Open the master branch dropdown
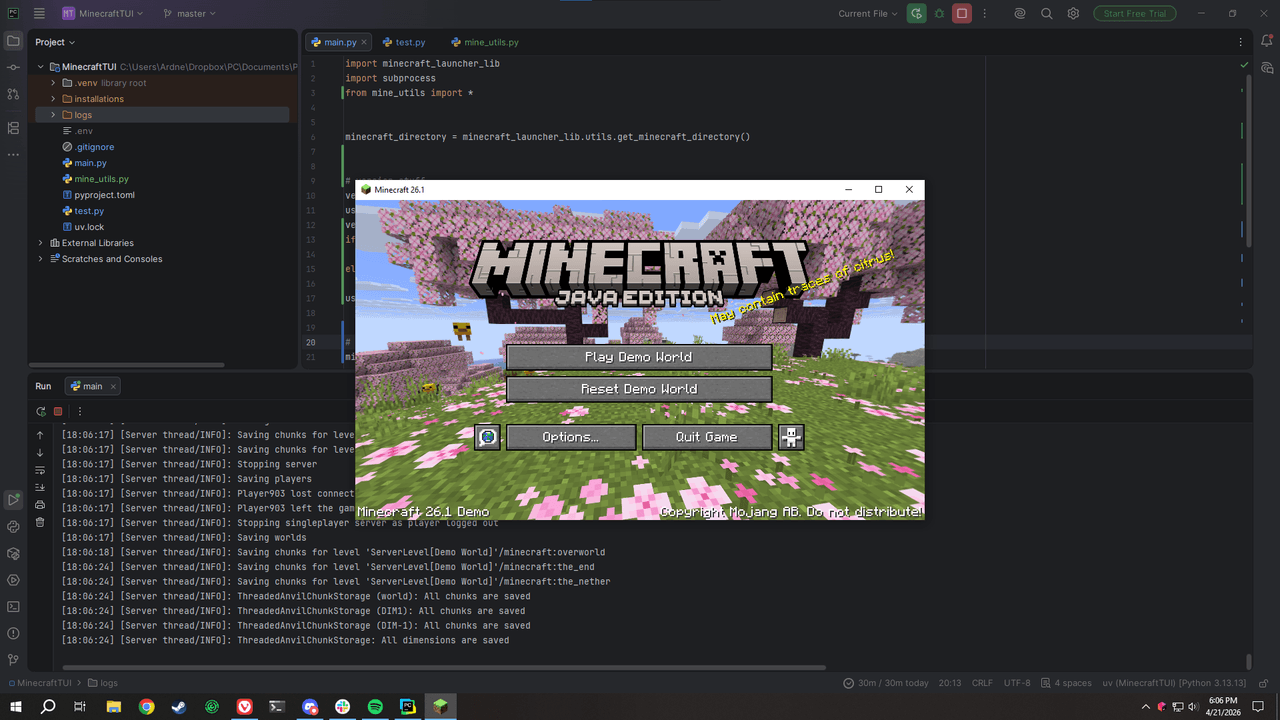1280x720 pixels. pos(190,14)
